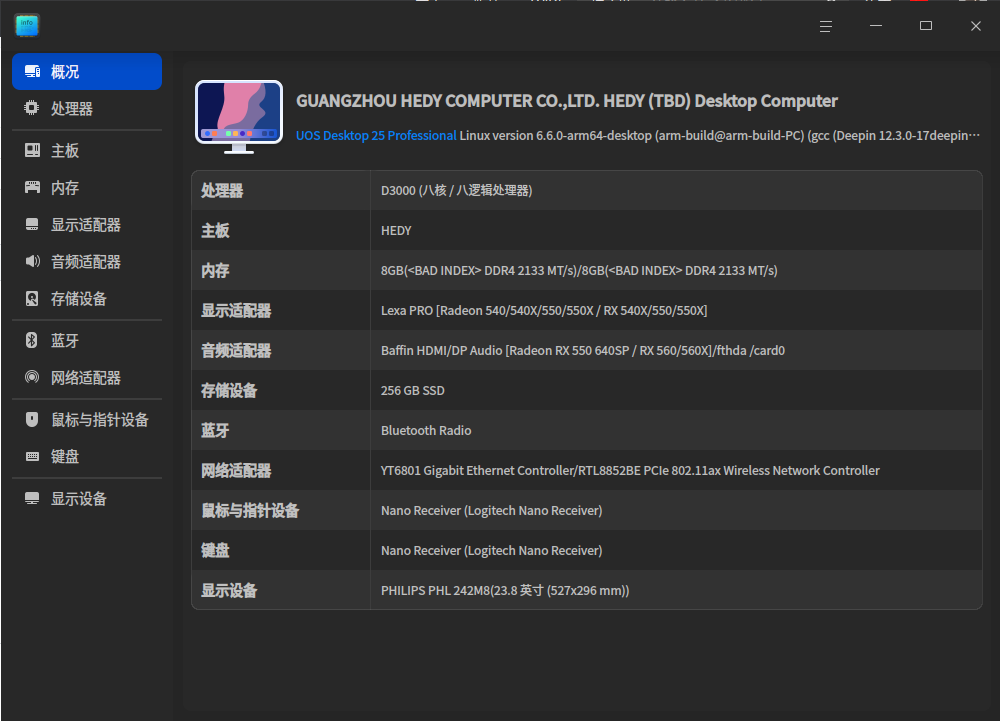Click the Bluetooth icon in sidebar
The image size is (1000, 721).
click(x=31, y=340)
